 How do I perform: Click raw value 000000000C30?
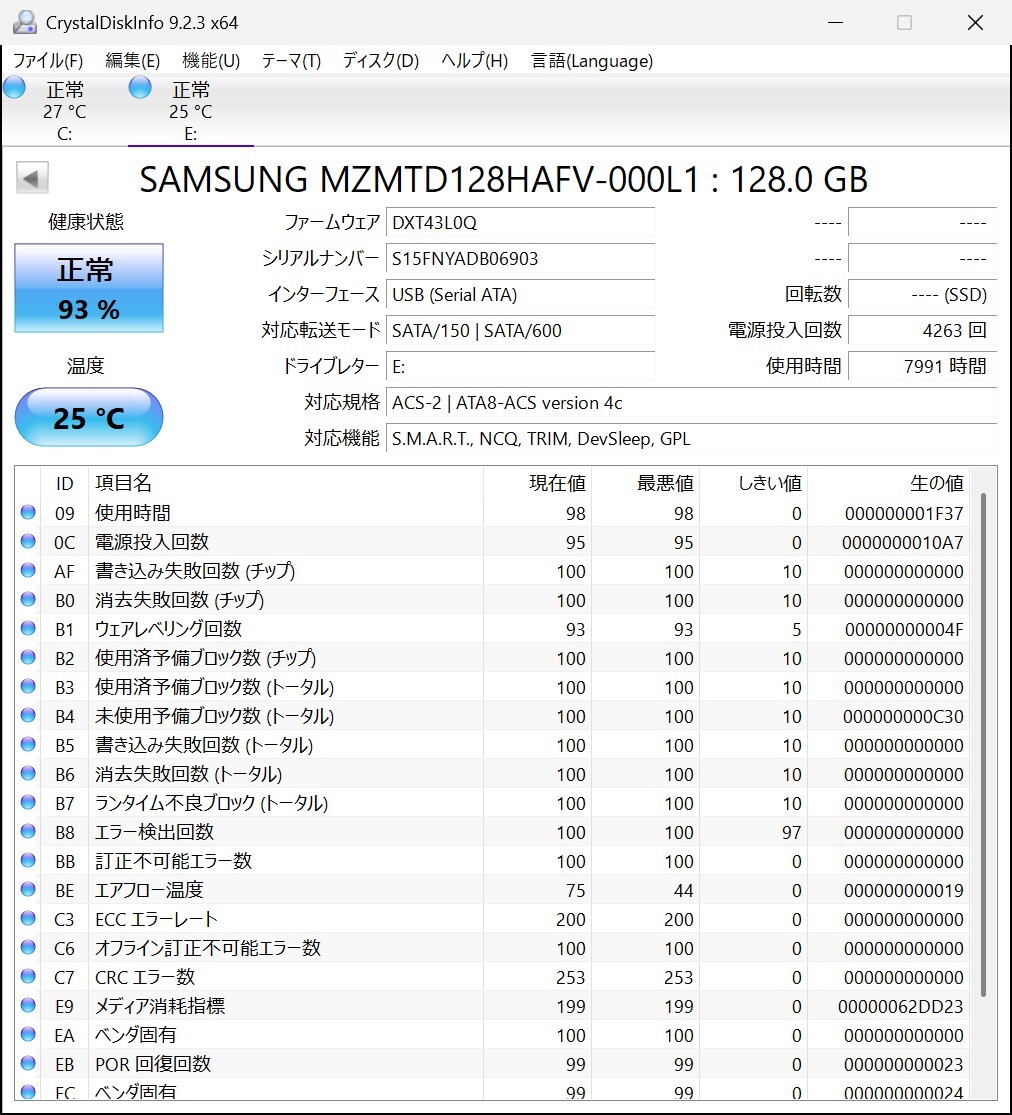(903, 716)
